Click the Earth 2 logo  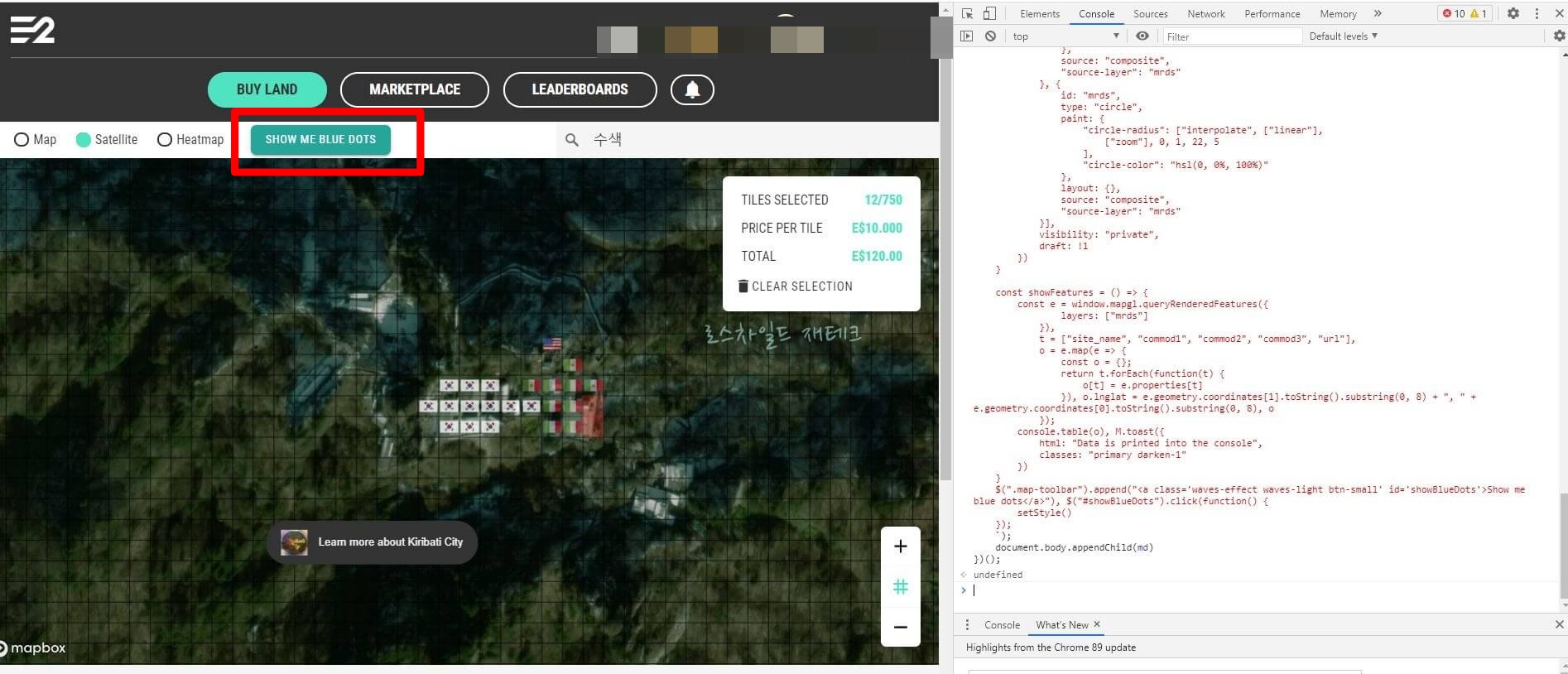click(x=32, y=30)
